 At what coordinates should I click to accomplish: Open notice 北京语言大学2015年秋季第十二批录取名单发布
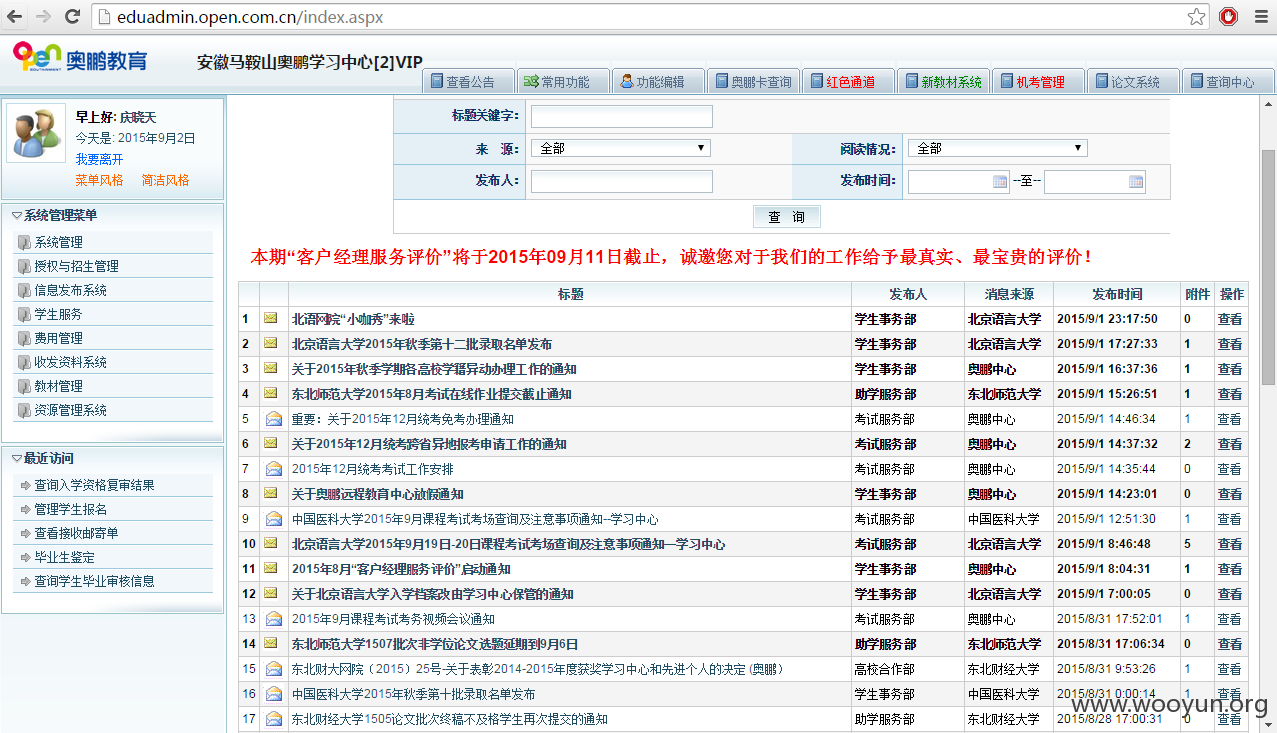[421, 344]
